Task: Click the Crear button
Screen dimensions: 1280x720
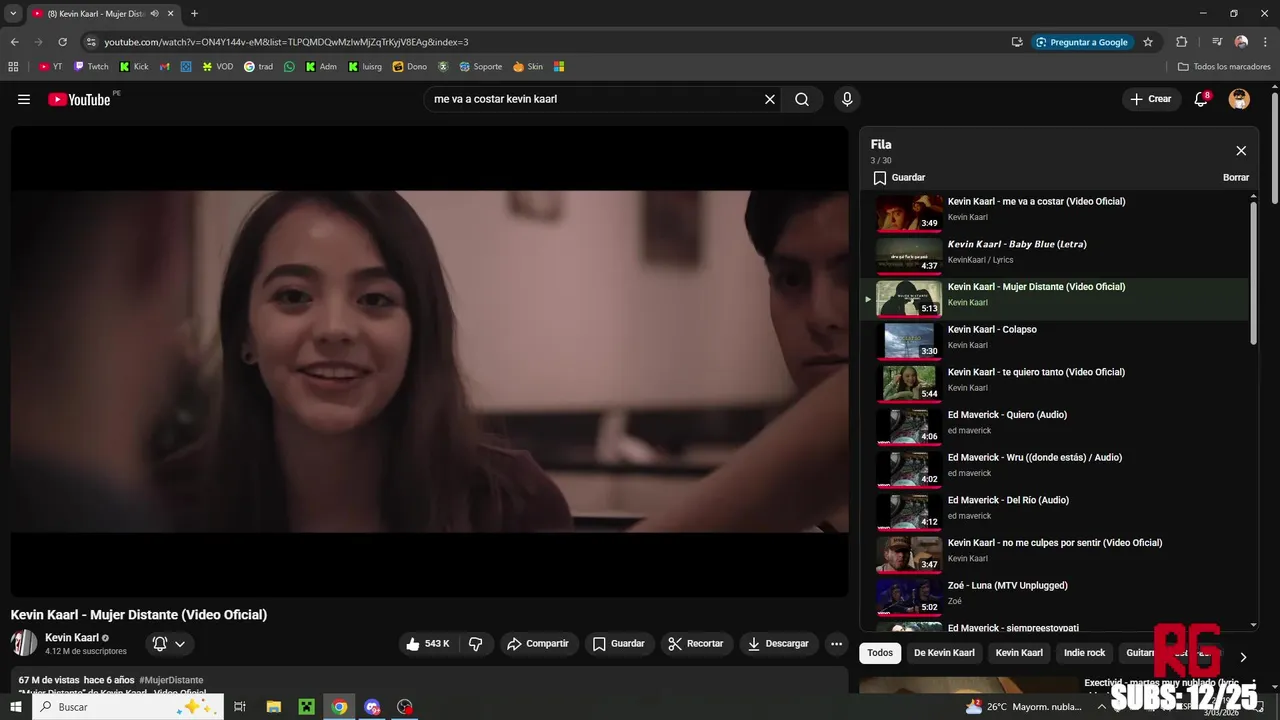Action: coord(1150,99)
